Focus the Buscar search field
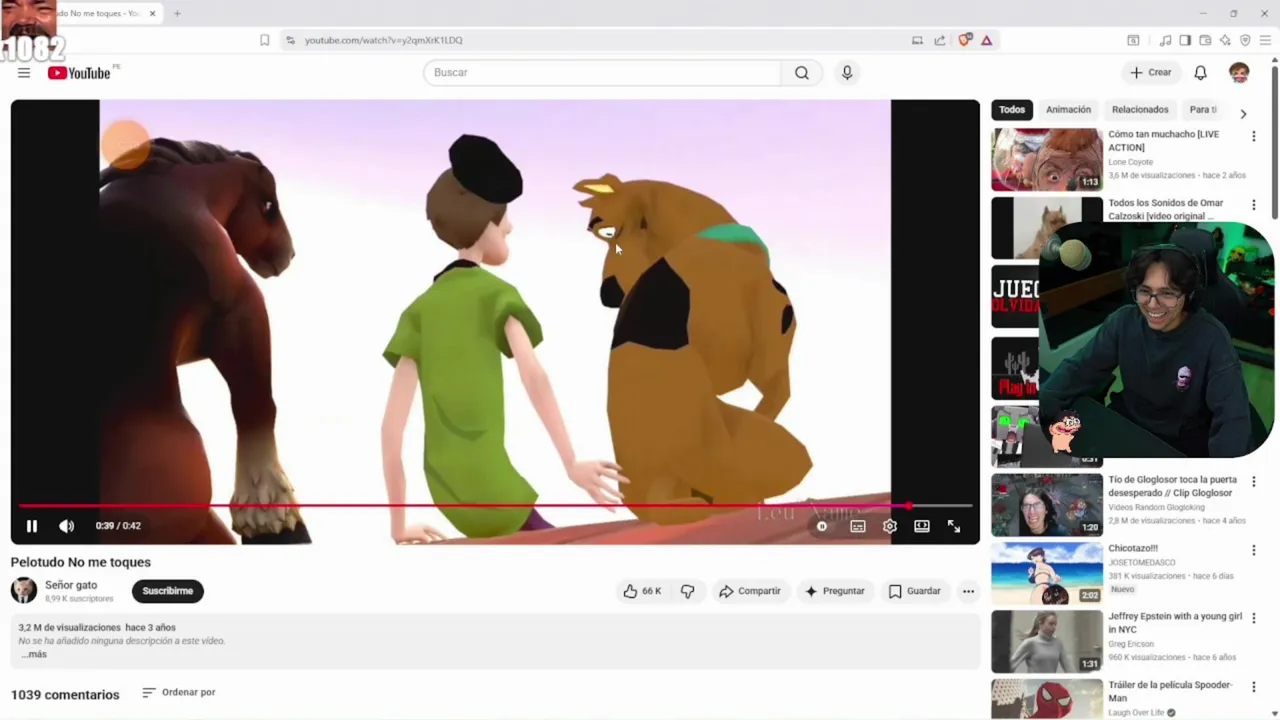1280x720 pixels. click(602, 73)
